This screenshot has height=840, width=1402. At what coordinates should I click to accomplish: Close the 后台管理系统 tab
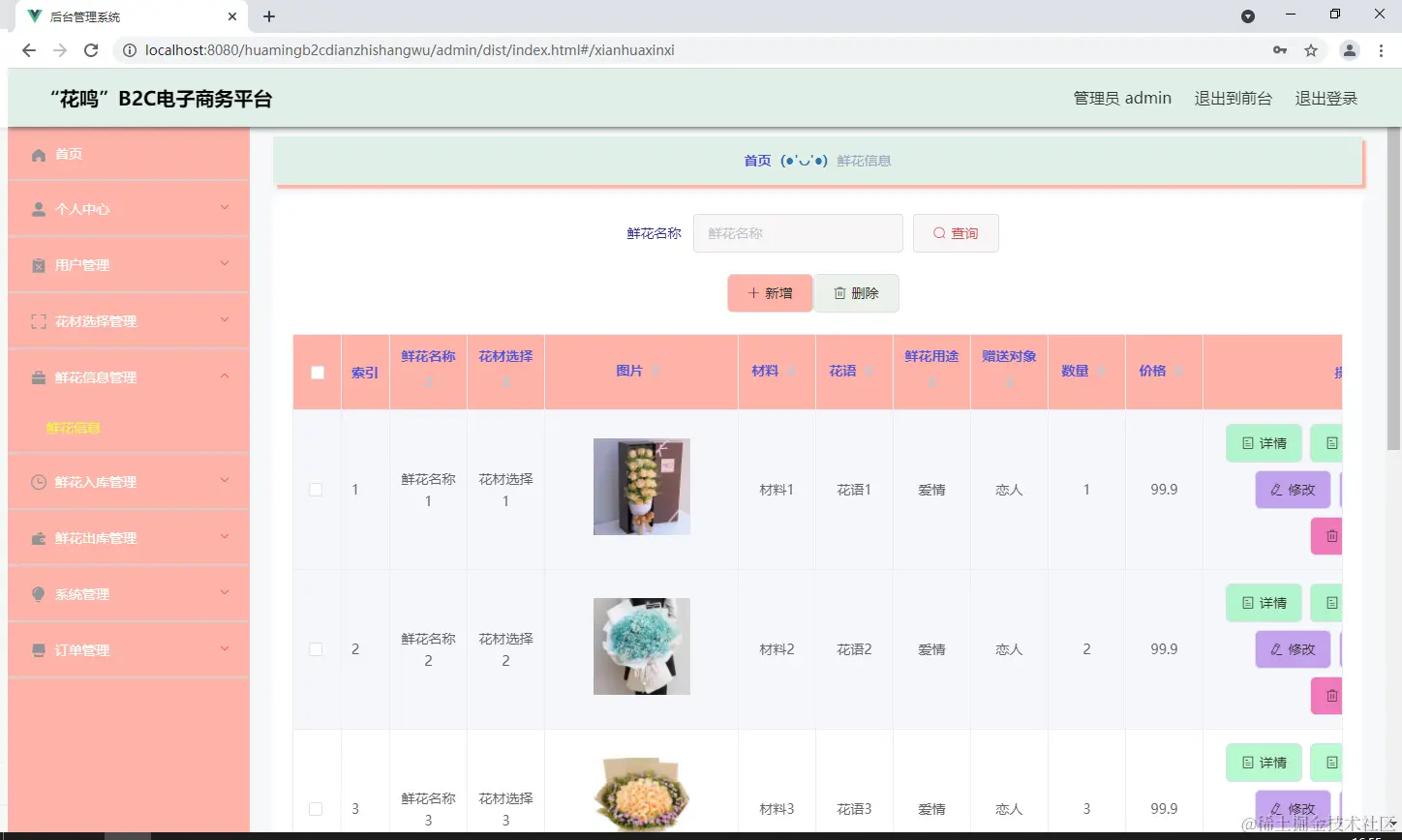pos(232,16)
